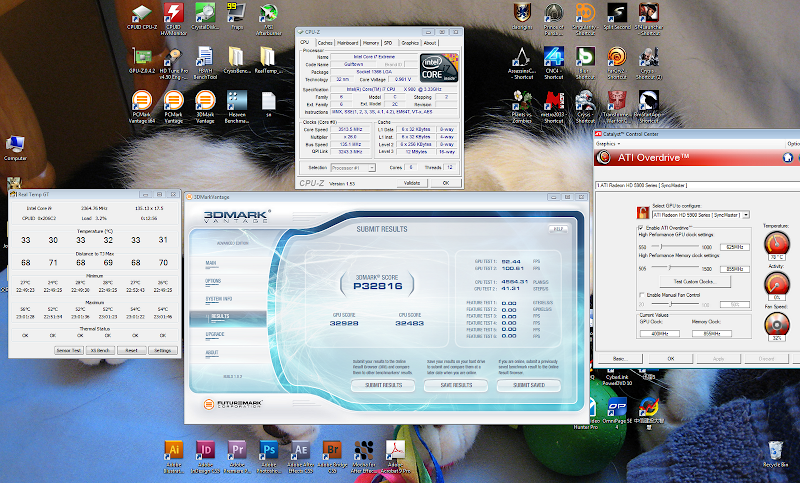Click the Reset button in Real Temp
Image resolution: width=800 pixels, height=483 pixels.
tap(132, 350)
